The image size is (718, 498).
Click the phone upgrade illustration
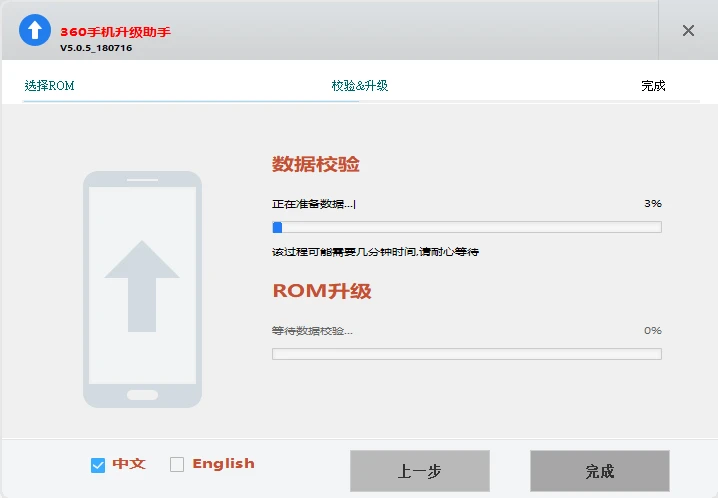click(142, 289)
